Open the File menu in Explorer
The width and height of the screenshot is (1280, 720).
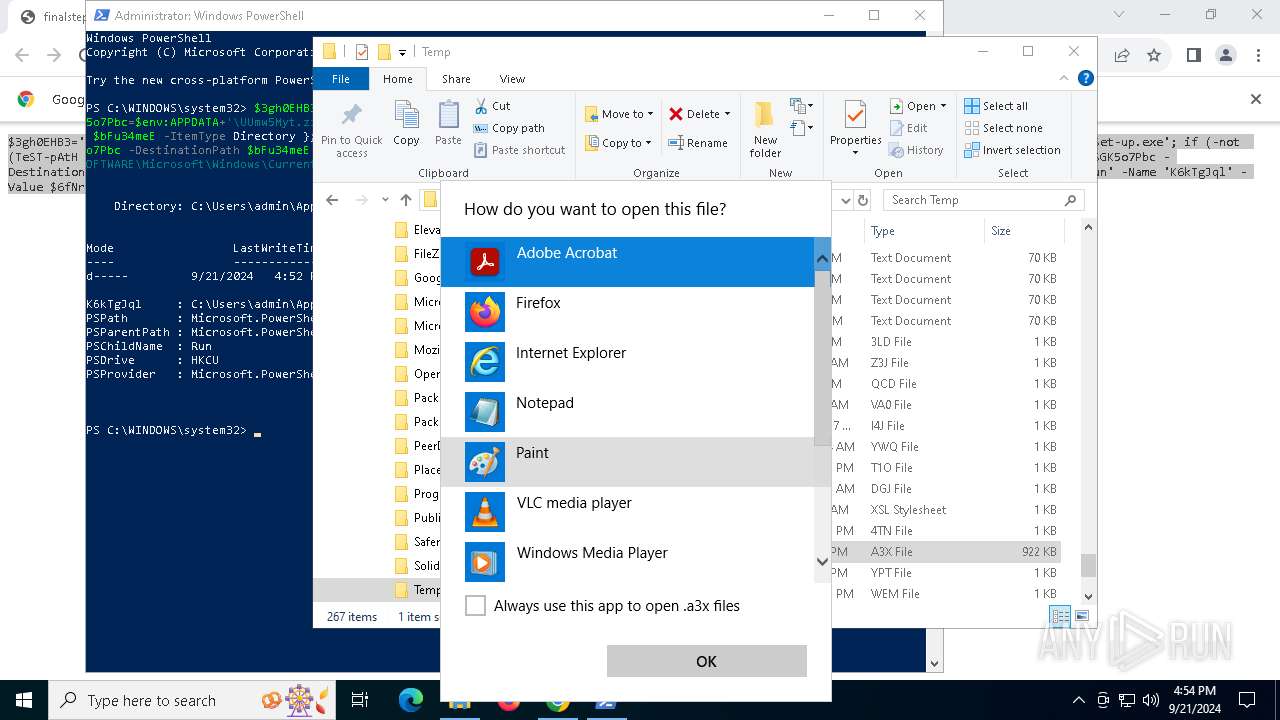click(x=341, y=79)
